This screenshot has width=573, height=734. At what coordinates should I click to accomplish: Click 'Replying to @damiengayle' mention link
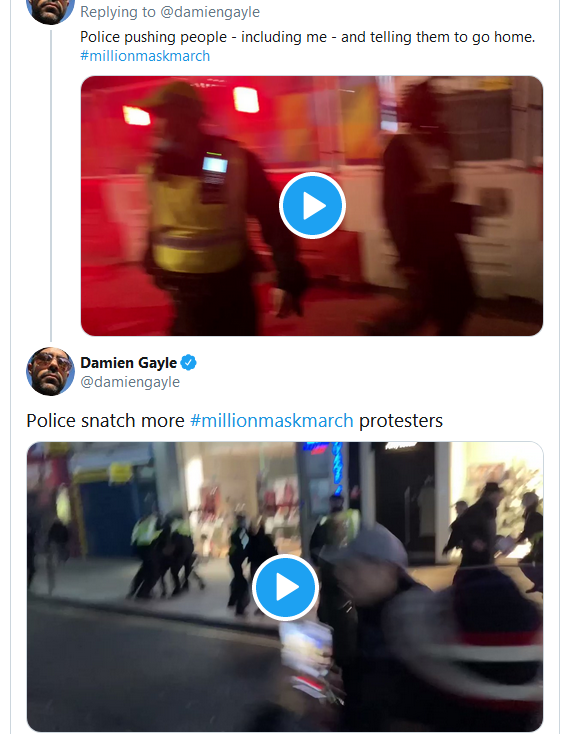pos(210,12)
